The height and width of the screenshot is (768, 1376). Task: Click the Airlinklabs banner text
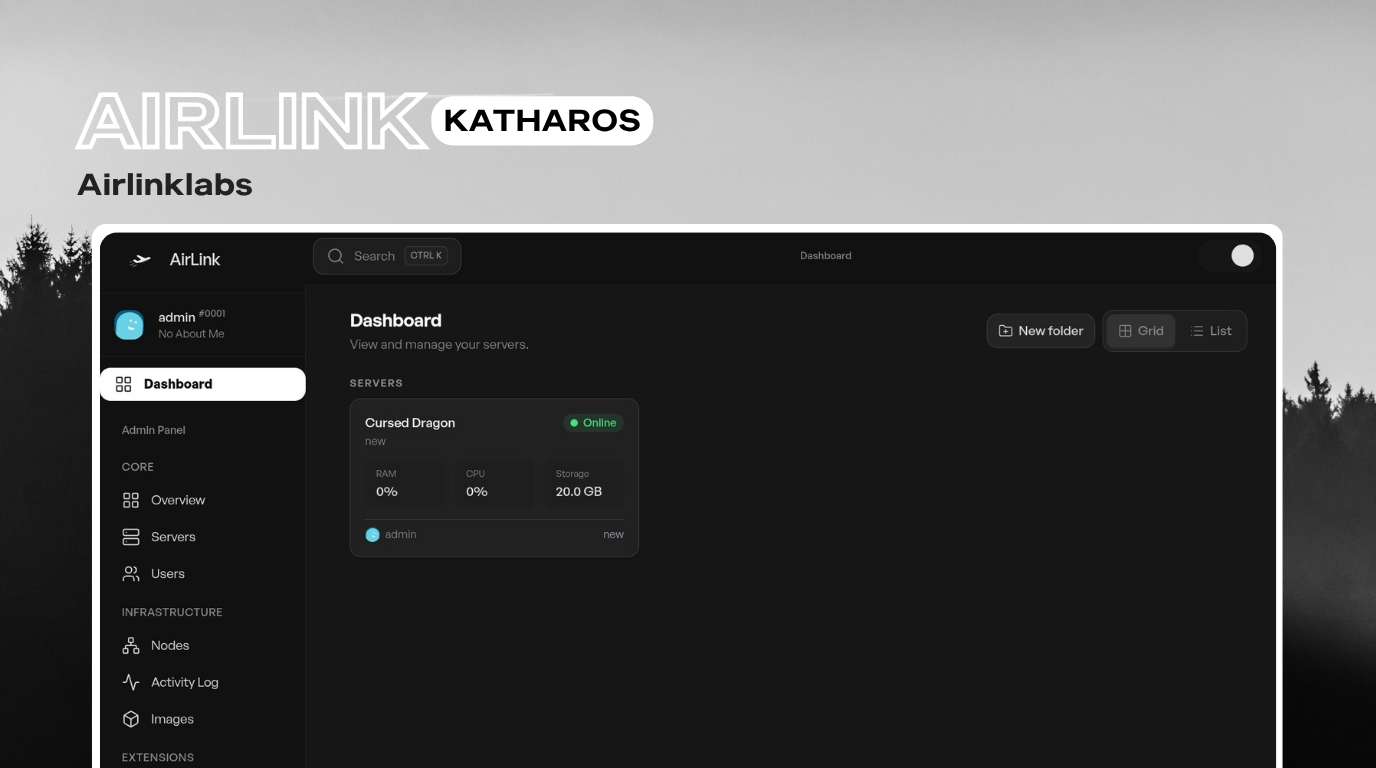coord(165,184)
